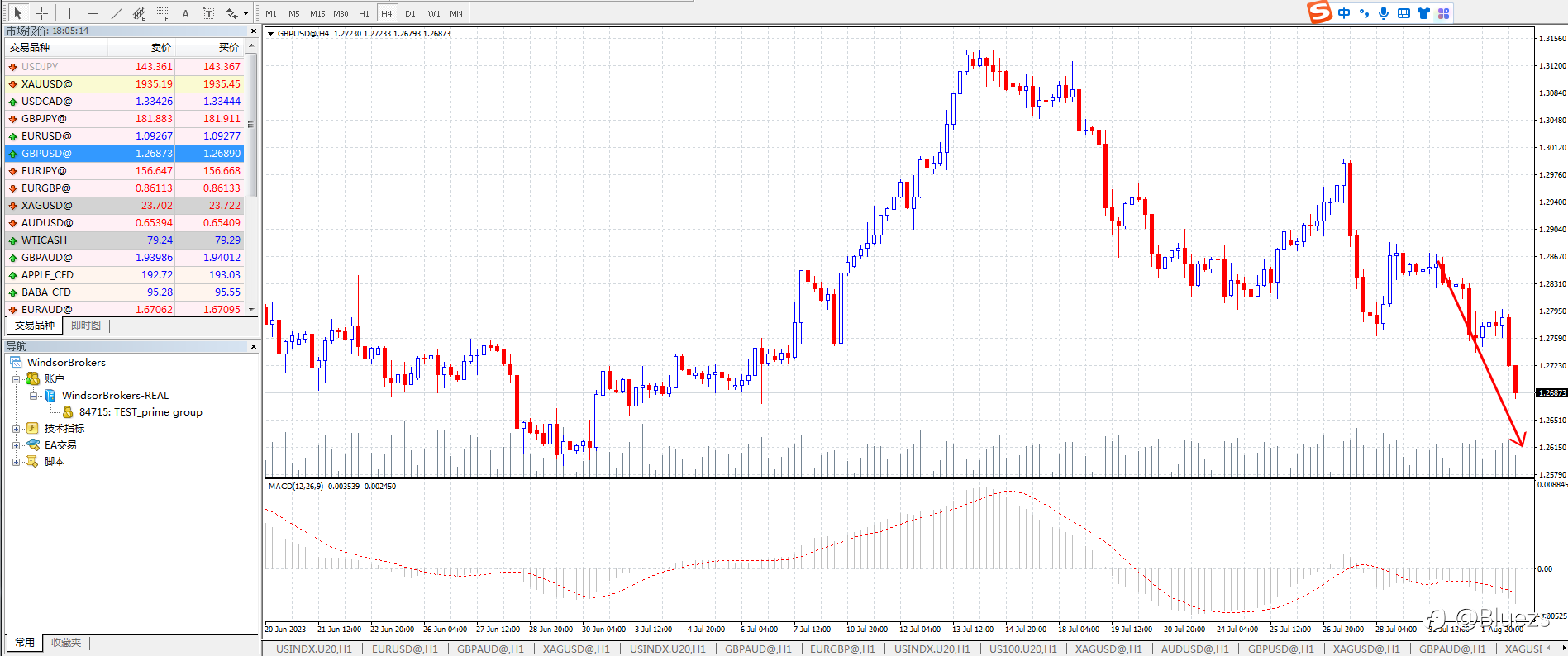Close the Navigator panel
Image resolution: width=1568 pixels, height=656 pixels.
click(254, 346)
